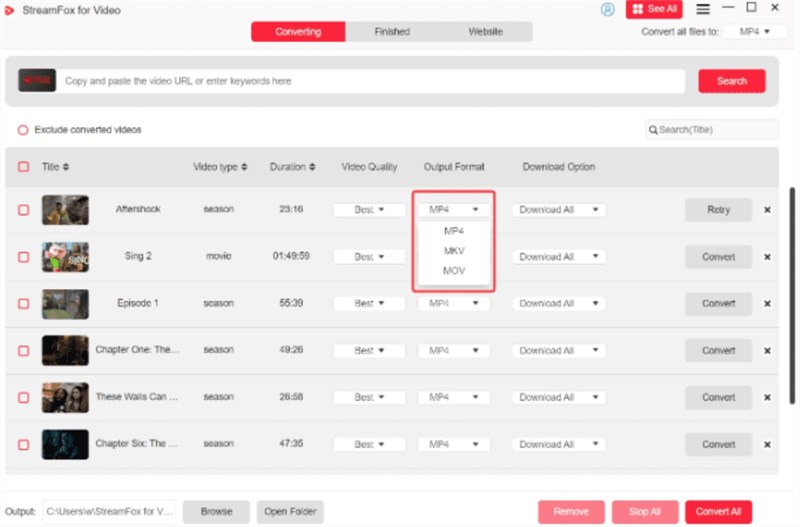This screenshot has width=800, height=527.
Task: Open Download Option dropdown for Sing 2
Action: tap(558, 257)
